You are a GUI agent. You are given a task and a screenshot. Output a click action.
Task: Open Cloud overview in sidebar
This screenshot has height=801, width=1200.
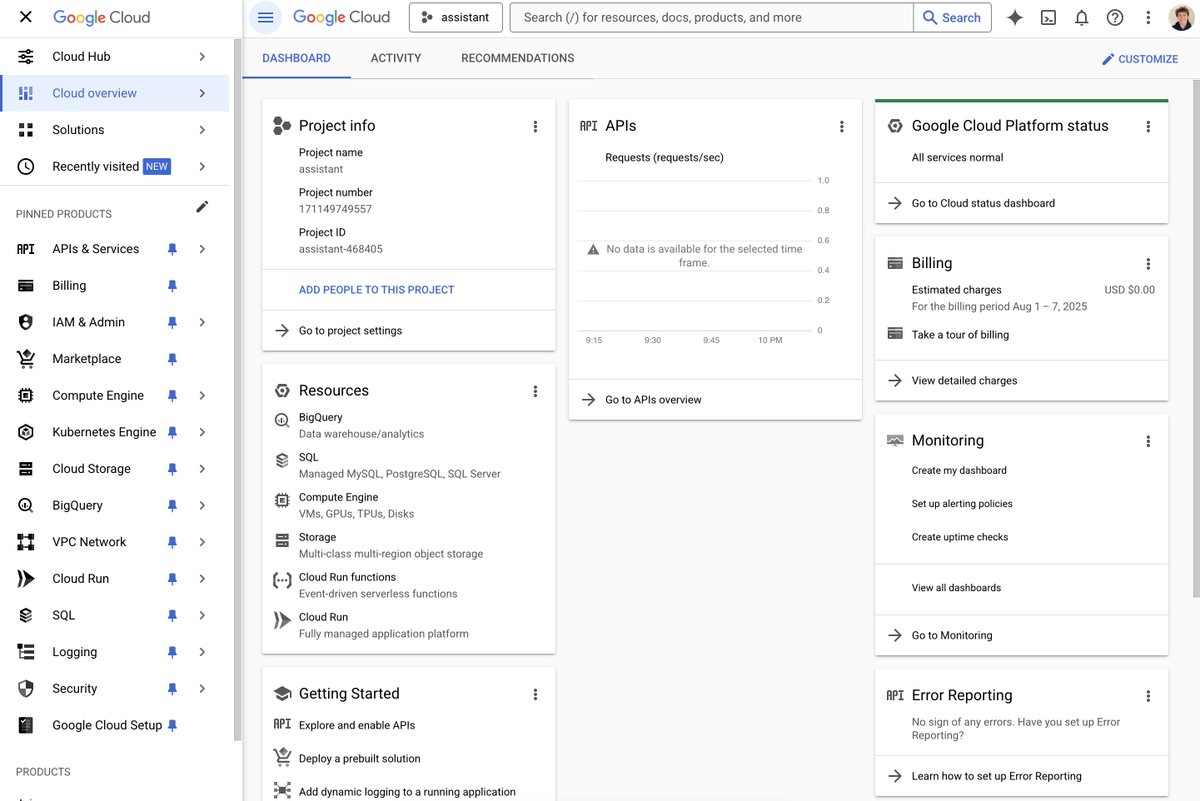tap(115, 93)
